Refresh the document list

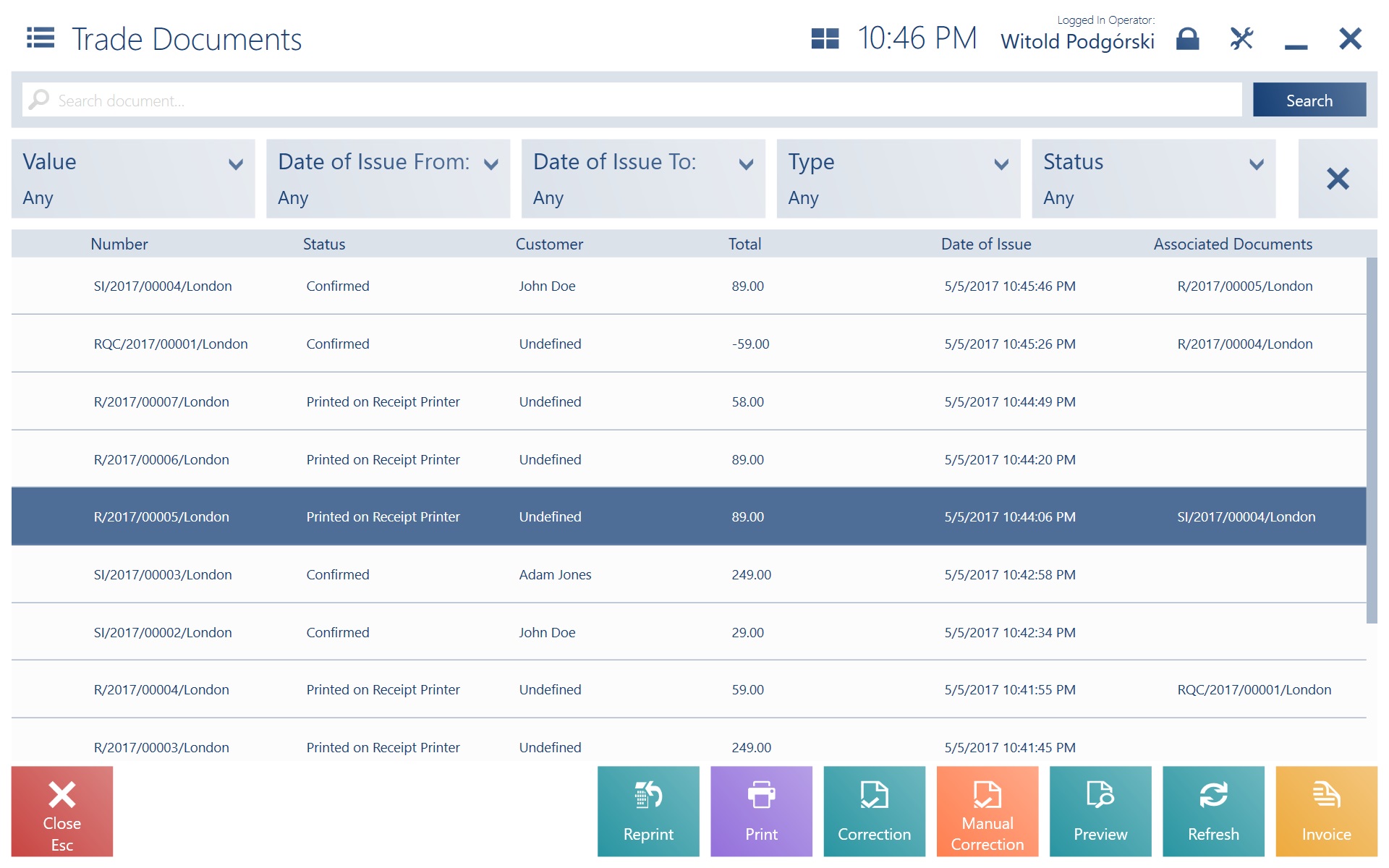click(x=1213, y=811)
